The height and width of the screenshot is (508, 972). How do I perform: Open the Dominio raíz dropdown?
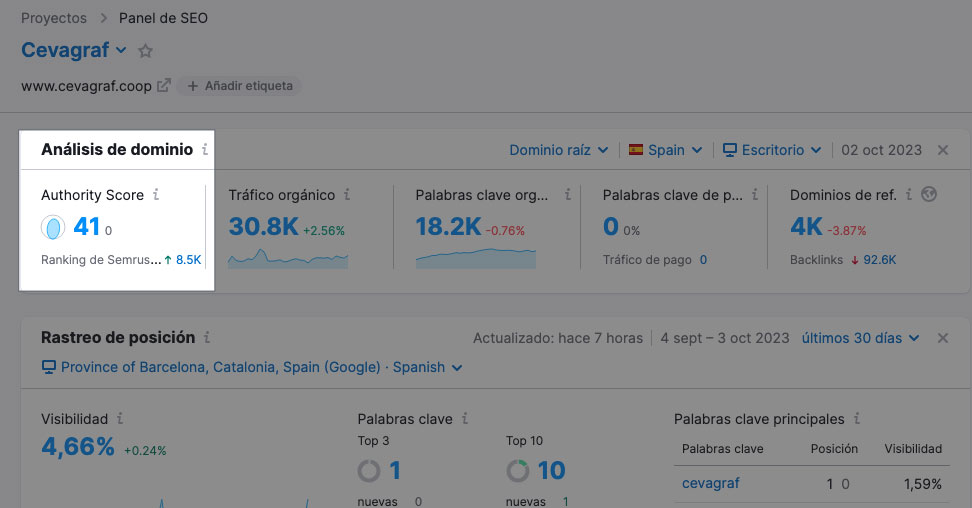click(x=558, y=150)
